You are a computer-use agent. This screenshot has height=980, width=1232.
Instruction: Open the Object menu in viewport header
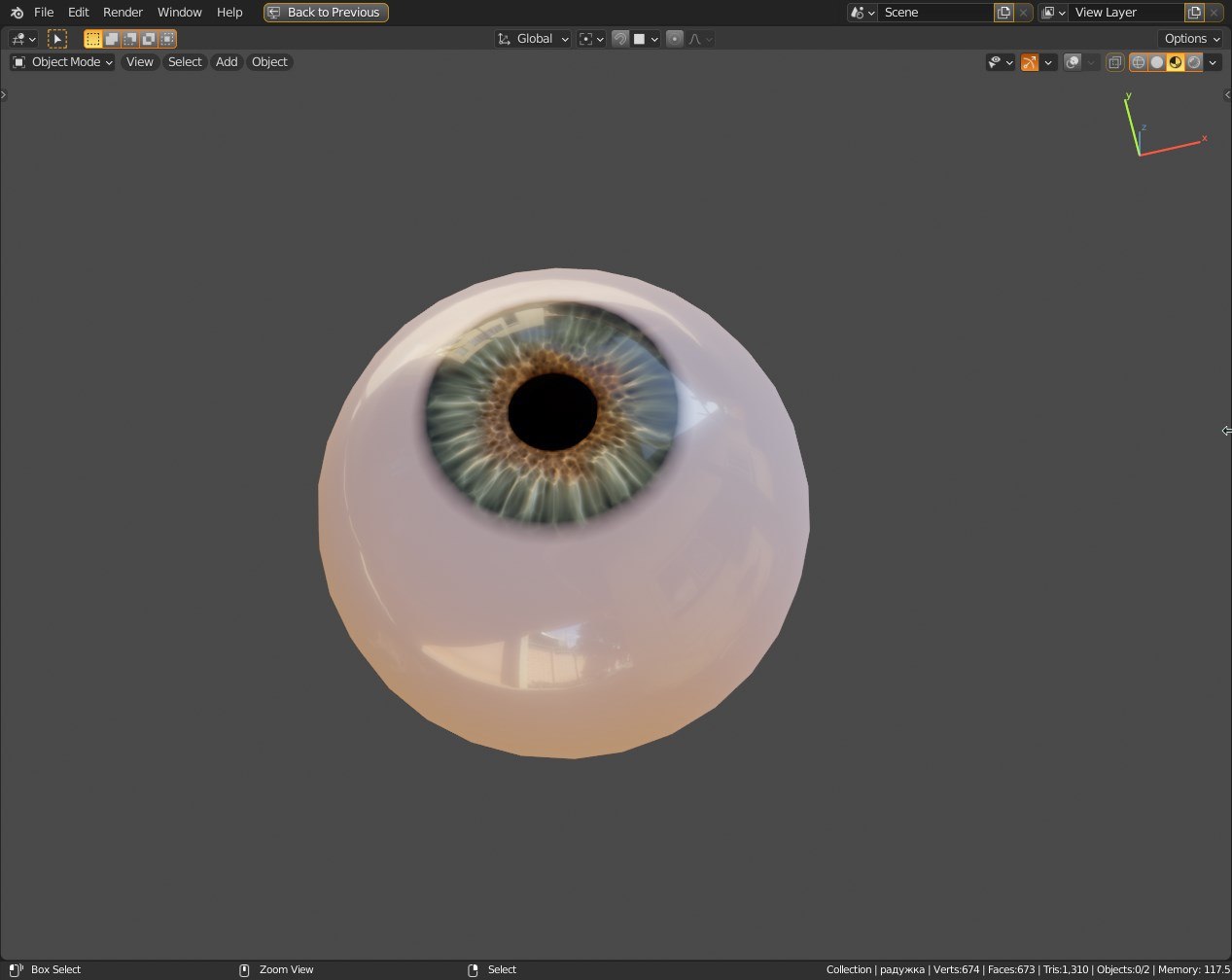(x=269, y=62)
